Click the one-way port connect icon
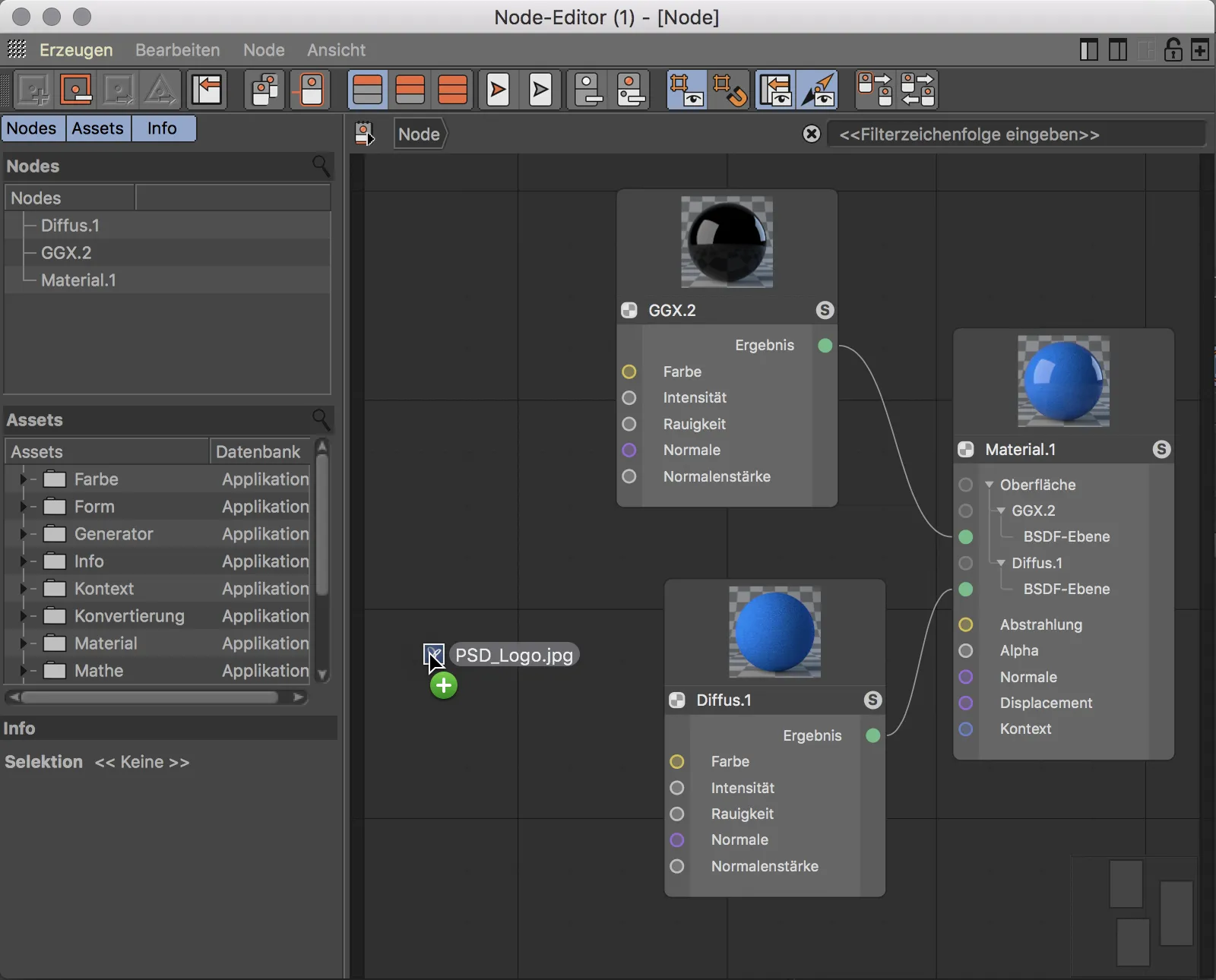This screenshot has width=1216, height=980. 875,90
